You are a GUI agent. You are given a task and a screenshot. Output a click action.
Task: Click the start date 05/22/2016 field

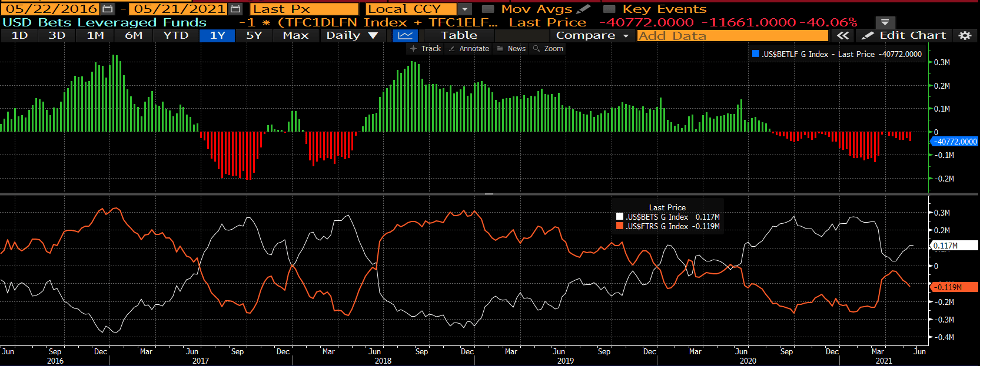click(x=50, y=9)
